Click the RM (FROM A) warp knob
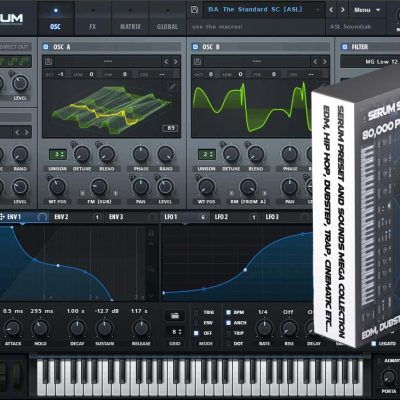This screenshot has width=400, height=400. click(x=248, y=187)
